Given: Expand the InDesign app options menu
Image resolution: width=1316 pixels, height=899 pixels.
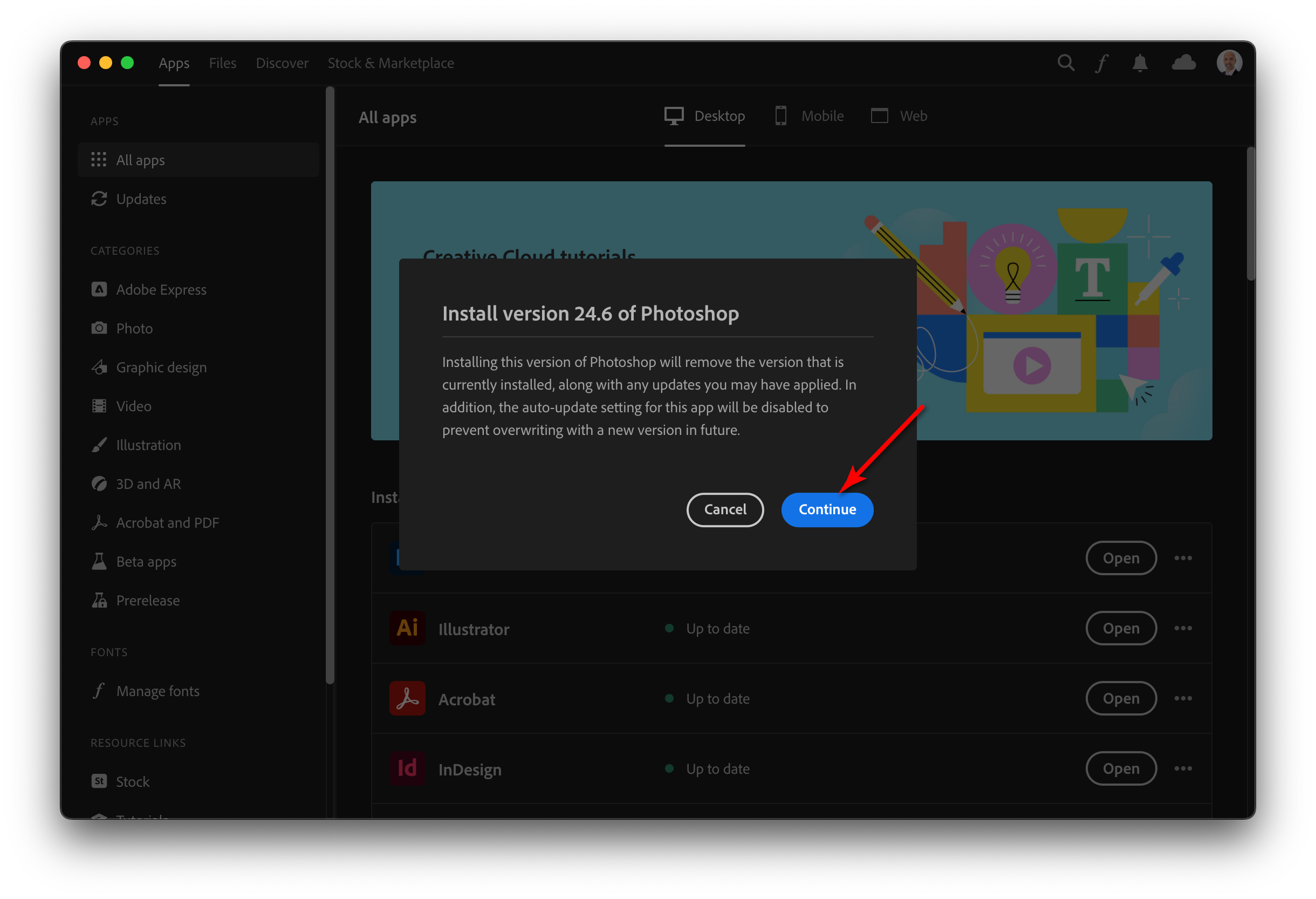Looking at the screenshot, I should click(x=1184, y=768).
